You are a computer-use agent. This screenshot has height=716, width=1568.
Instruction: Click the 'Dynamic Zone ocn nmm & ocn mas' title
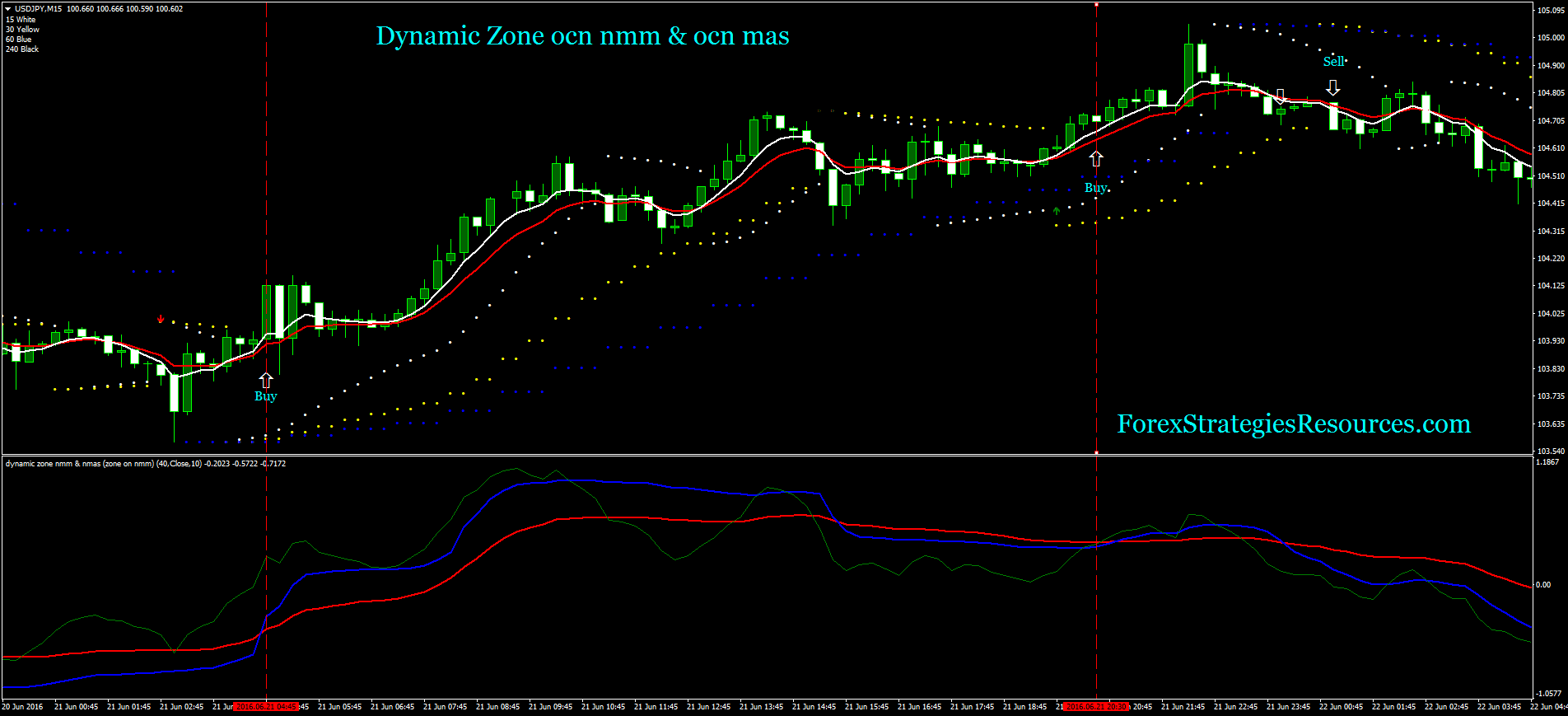[x=583, y=35]
